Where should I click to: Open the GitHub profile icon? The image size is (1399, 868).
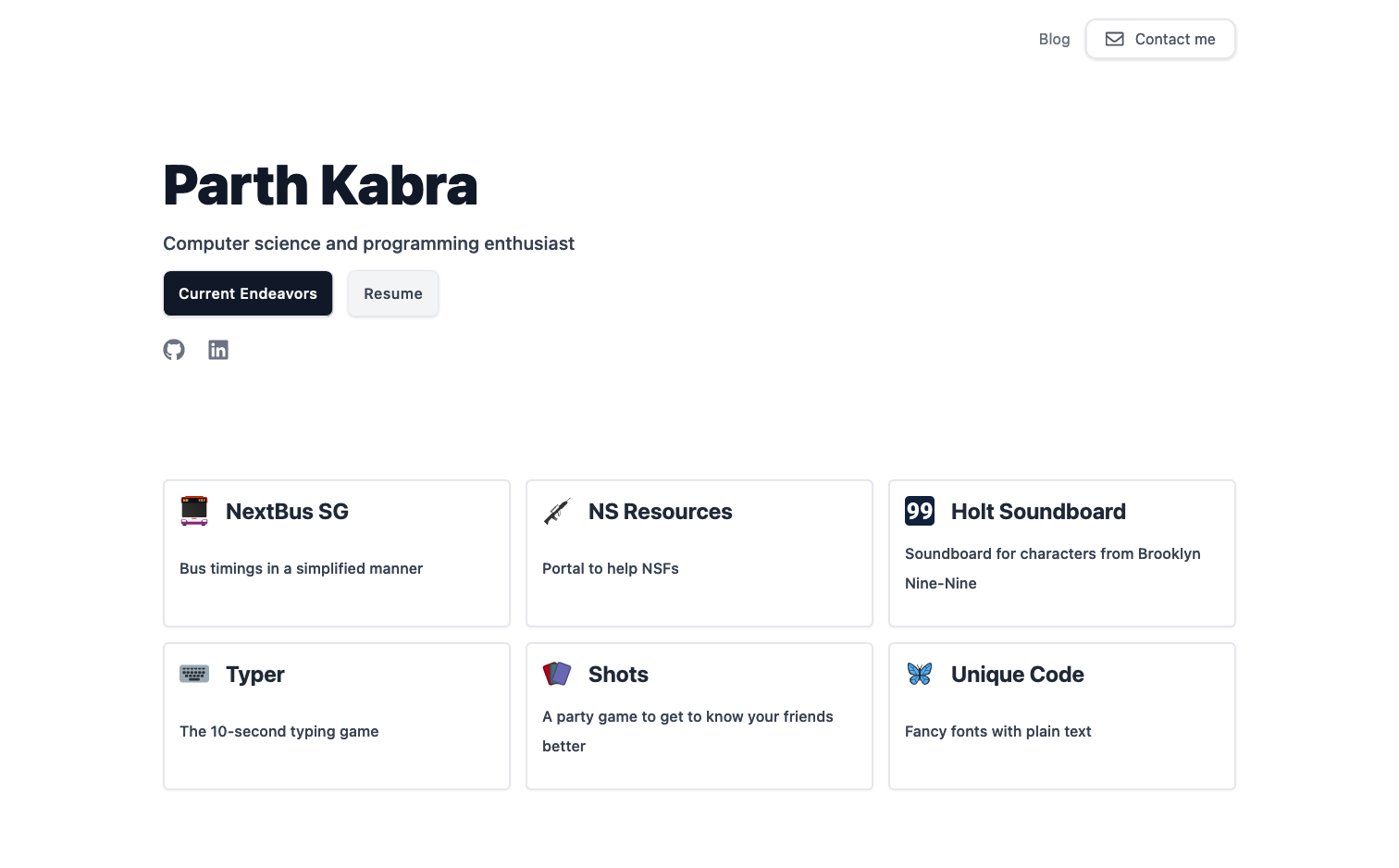coord(174,350)
